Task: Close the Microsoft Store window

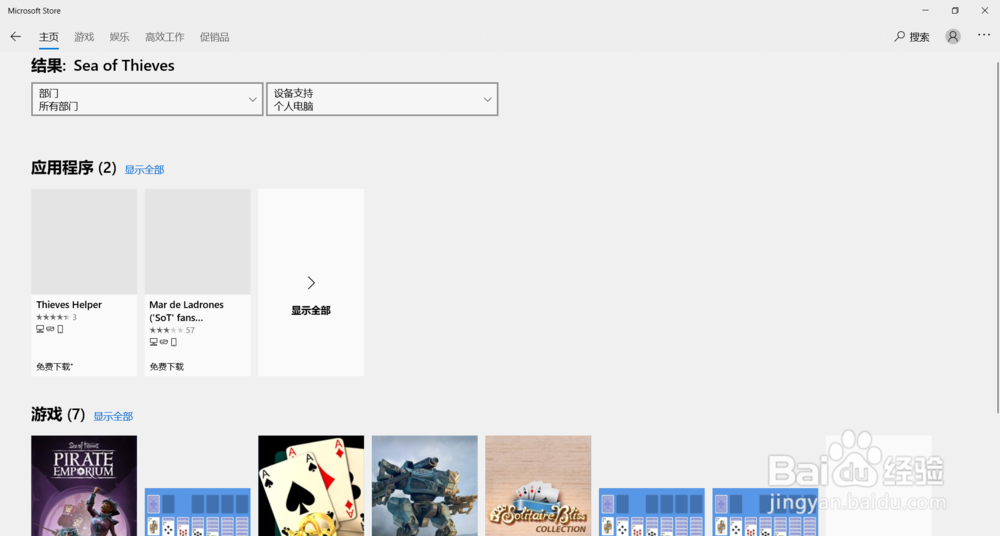Action: coord(985,10)
